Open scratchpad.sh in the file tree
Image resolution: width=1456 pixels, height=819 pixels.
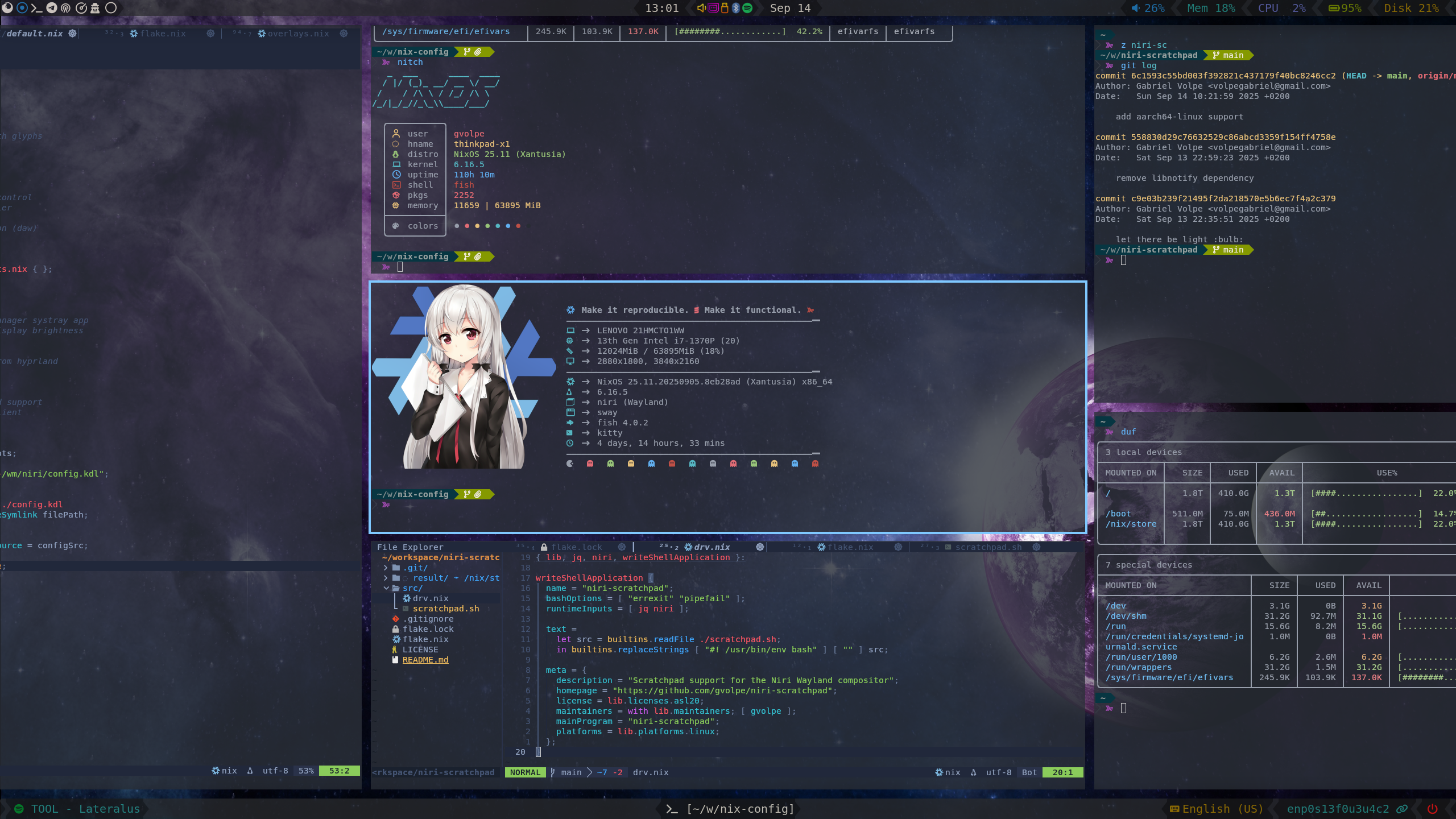pos(445,609)
